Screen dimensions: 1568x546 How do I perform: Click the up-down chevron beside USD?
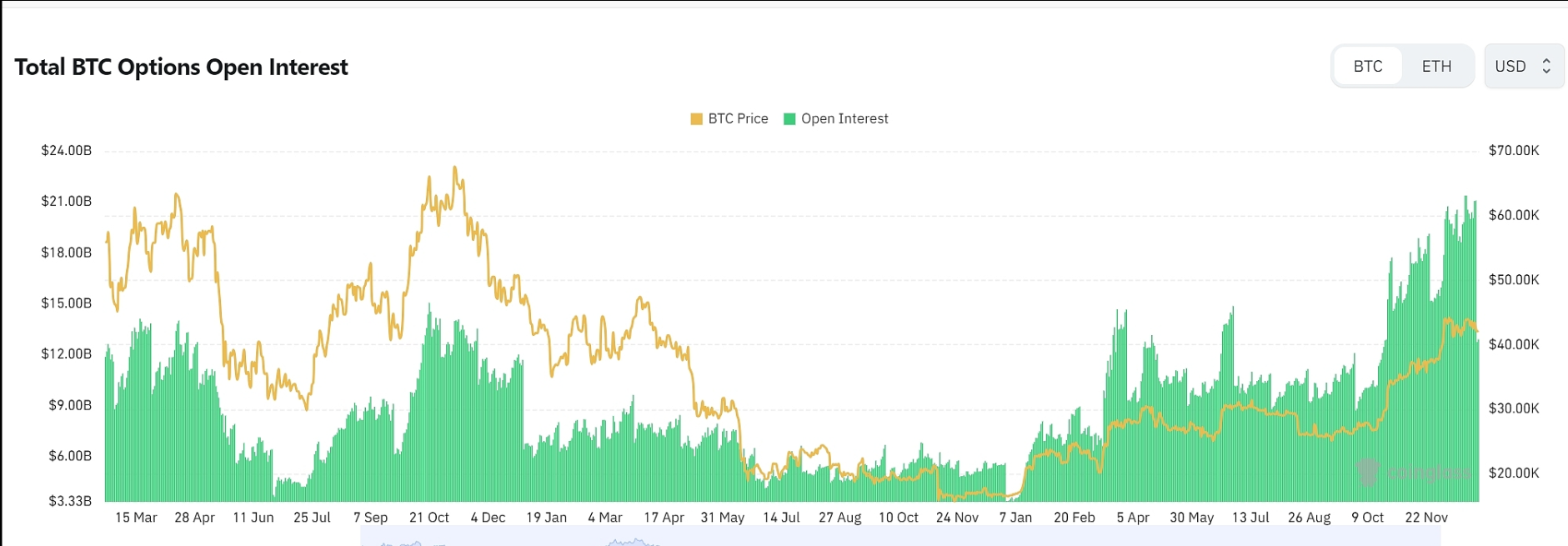(x=1546, y=67)
